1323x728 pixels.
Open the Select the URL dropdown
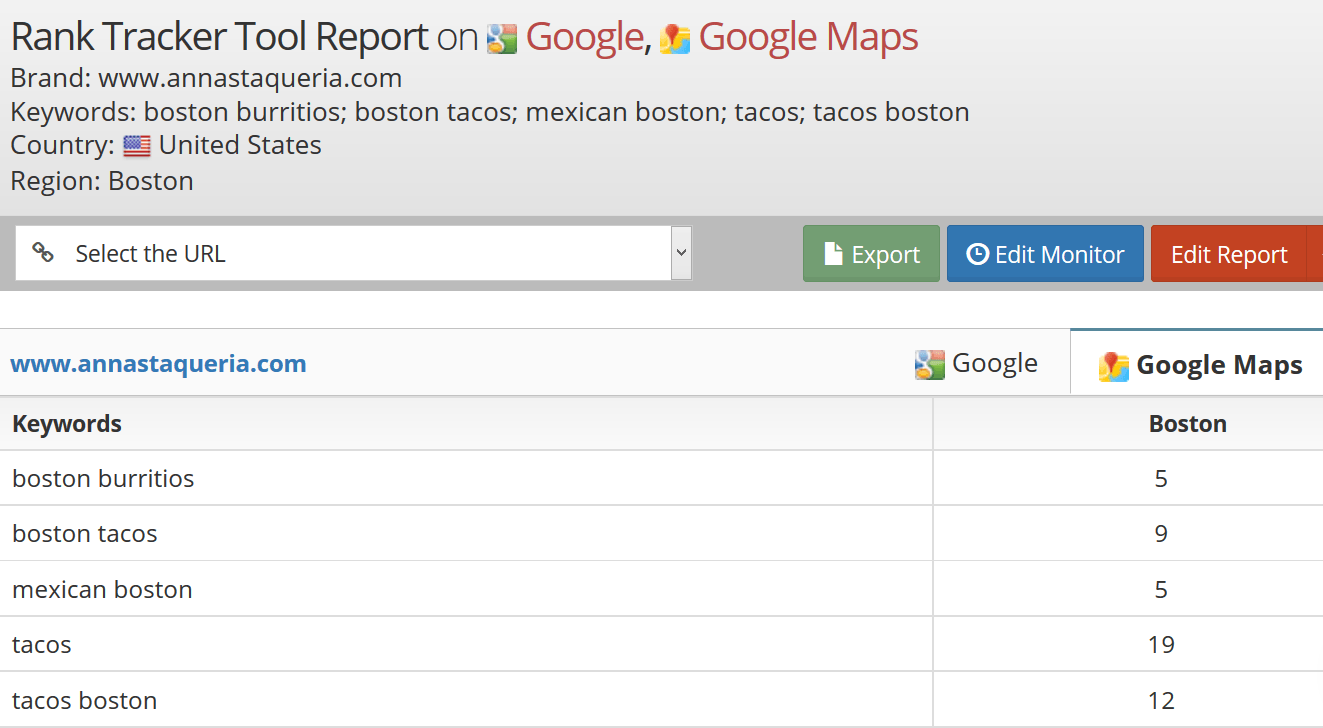point(353,253)
